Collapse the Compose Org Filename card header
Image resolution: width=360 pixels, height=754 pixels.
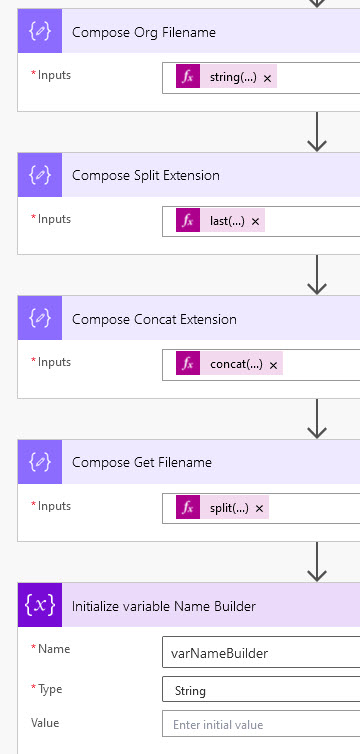(211, 31)
